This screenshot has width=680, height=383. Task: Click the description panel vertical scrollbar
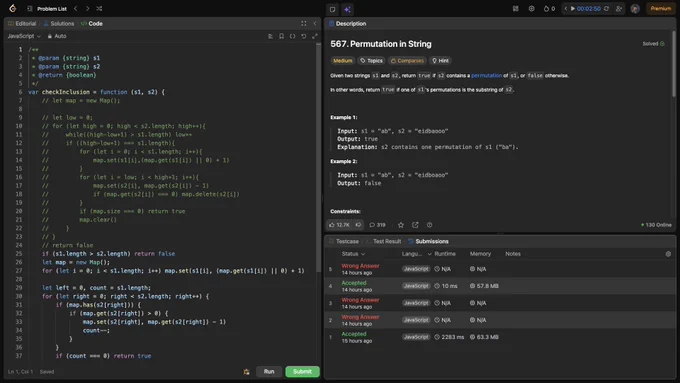click(673, 64)
